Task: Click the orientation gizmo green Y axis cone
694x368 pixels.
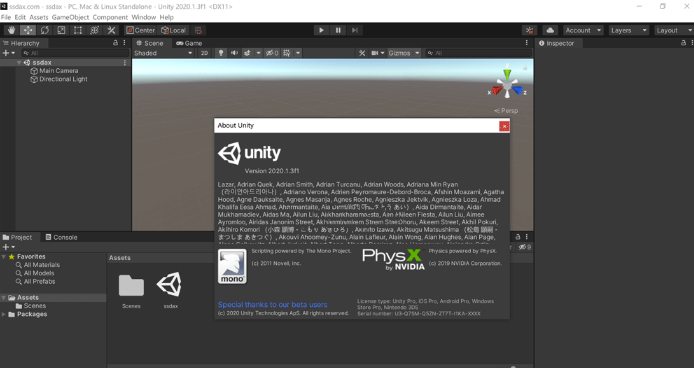Action: [x=507, y=74]
